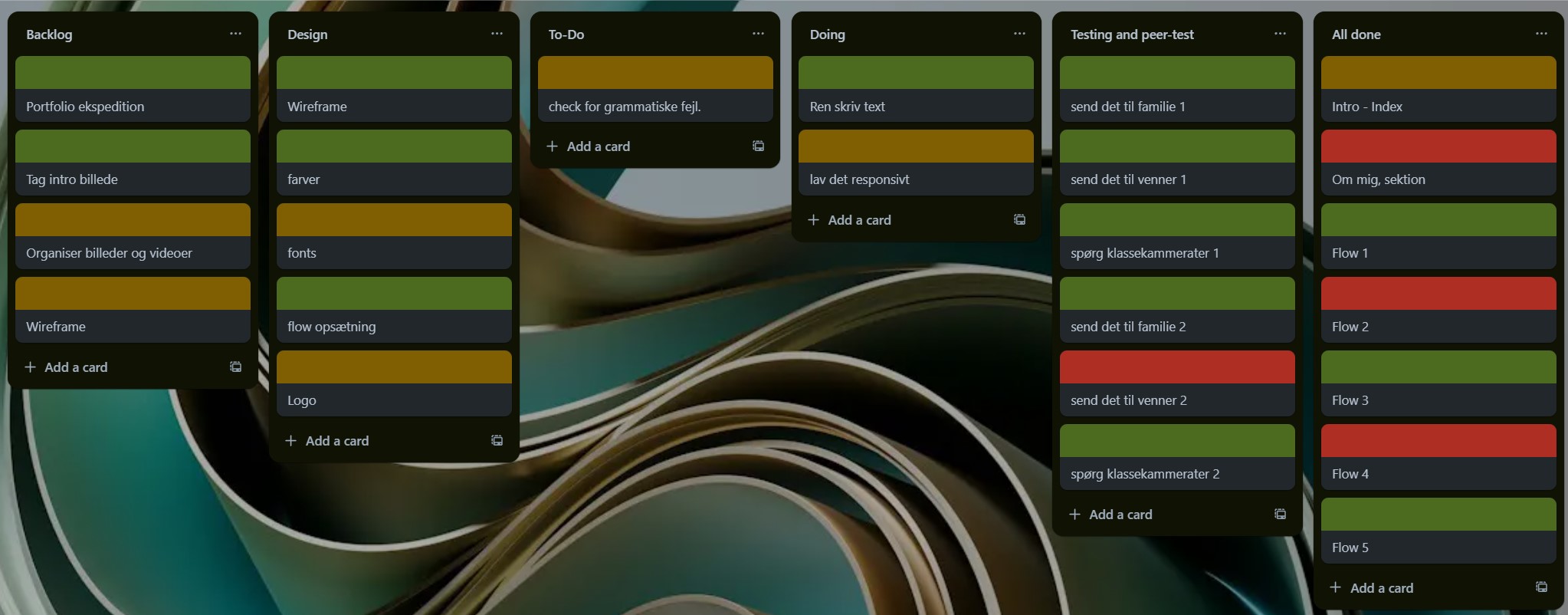Open the Portfolio ekspedition card
Image resolution: width=1568 pixels, height=615 pixels.
tap(133, 107)
